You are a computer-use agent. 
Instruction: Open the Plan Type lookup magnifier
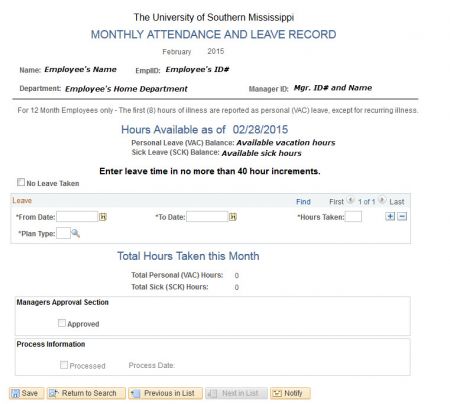click(x=76, y=233)
